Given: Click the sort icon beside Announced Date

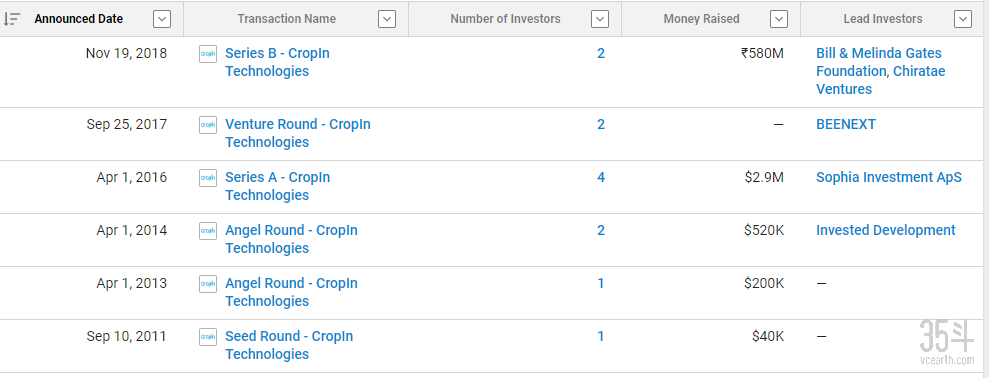Looking at the screenshot, I should (x=11, y=20).
